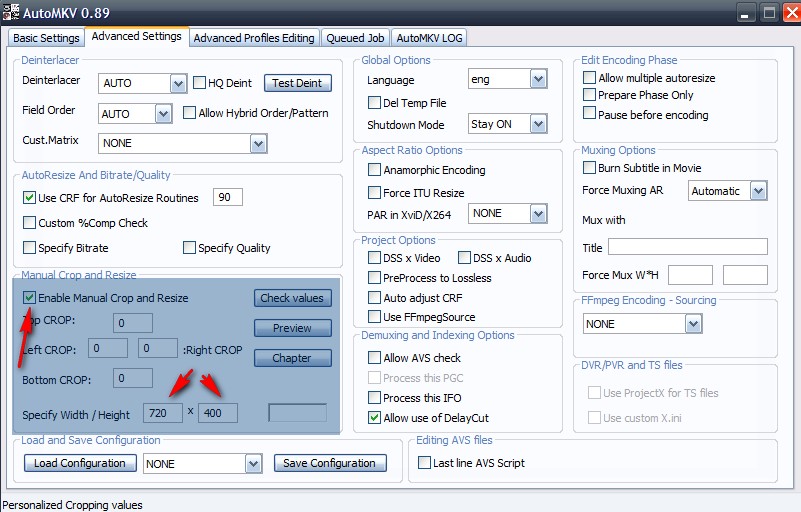Click the CRF value field showing 90
The width and height of the screenshot is (801, 512).
coord(228,197)
